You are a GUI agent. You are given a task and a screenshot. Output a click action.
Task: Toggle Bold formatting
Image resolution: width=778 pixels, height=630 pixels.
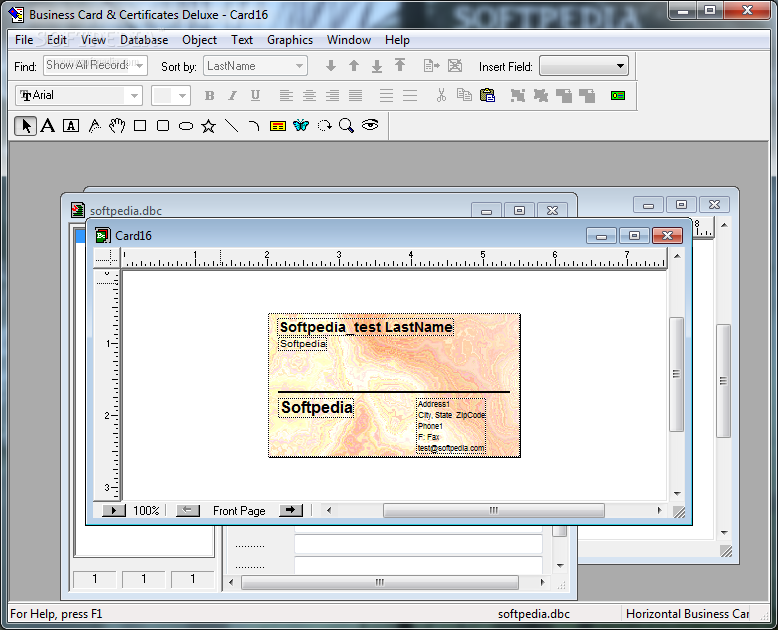coord(209,95)
